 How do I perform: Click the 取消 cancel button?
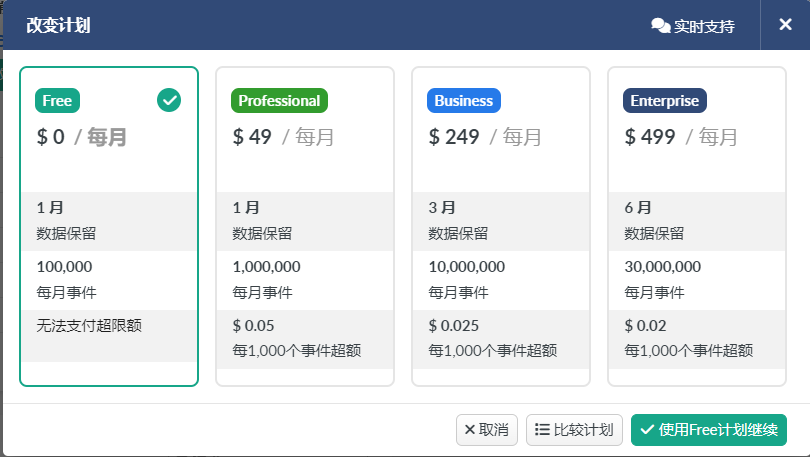[486, 430]
